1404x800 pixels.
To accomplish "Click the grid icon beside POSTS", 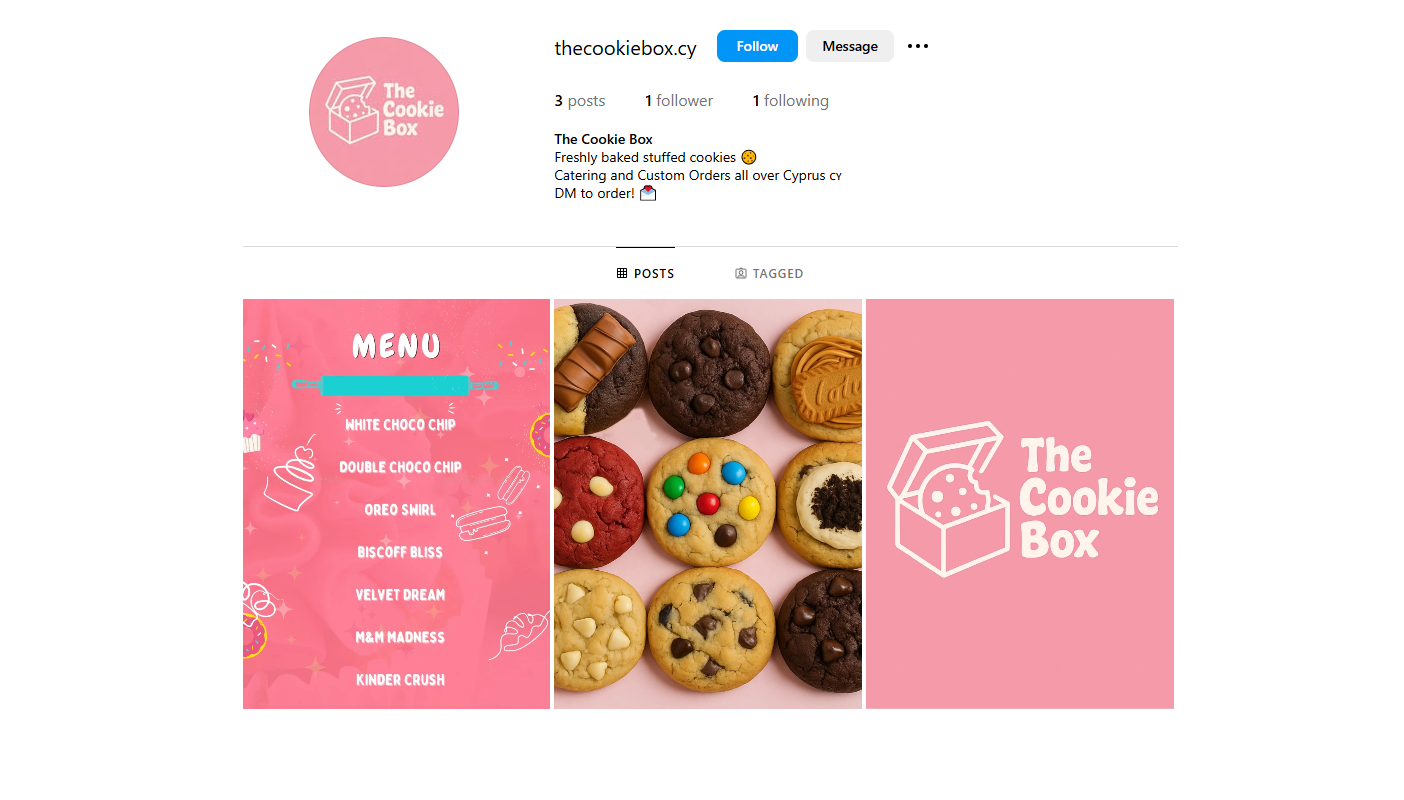I will [622, 273].
